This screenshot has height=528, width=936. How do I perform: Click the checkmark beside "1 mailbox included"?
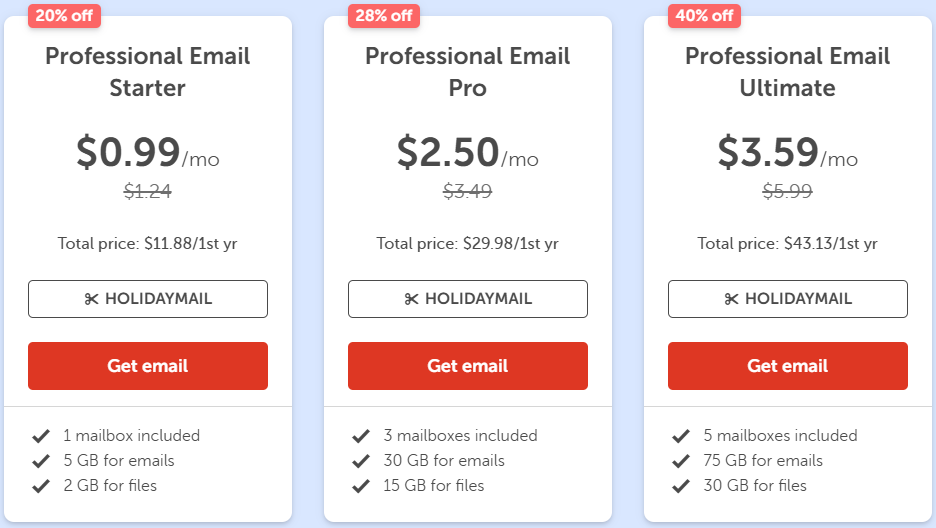[x=41, y=436]
